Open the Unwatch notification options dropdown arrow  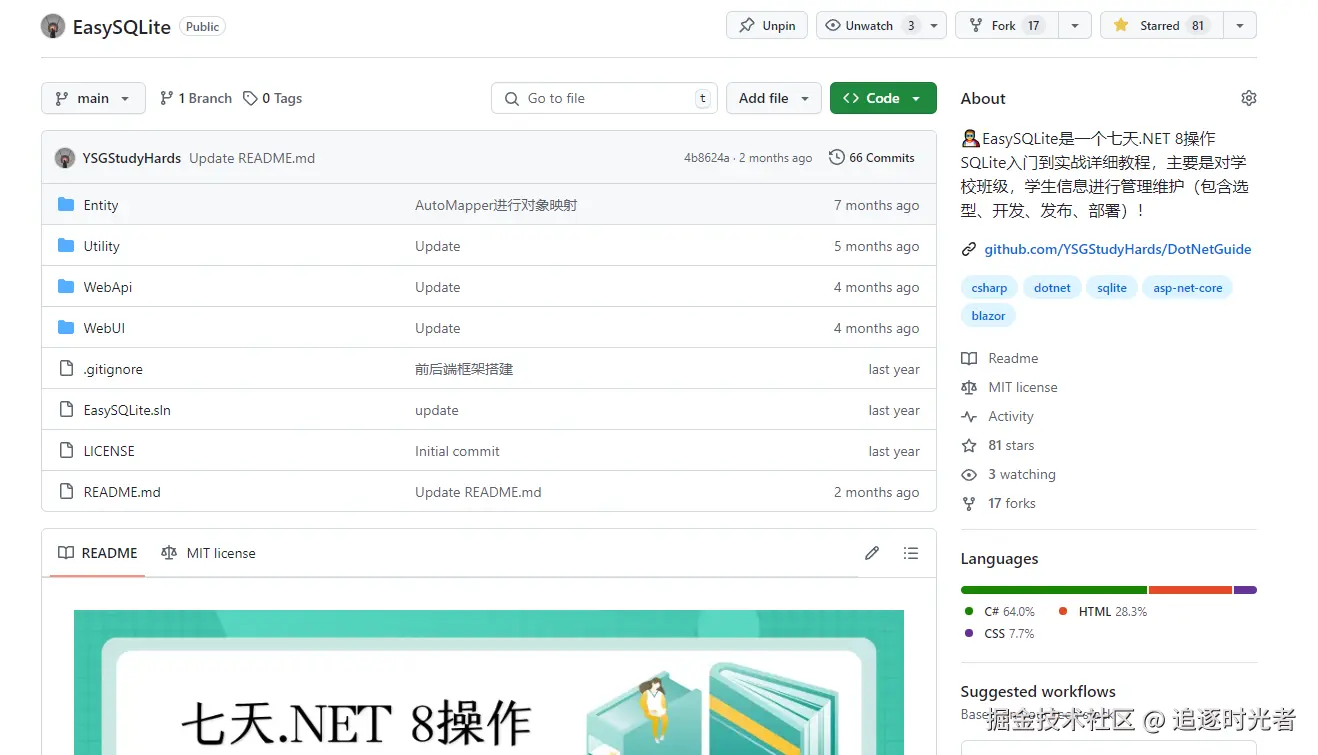[x=935, y=26]
